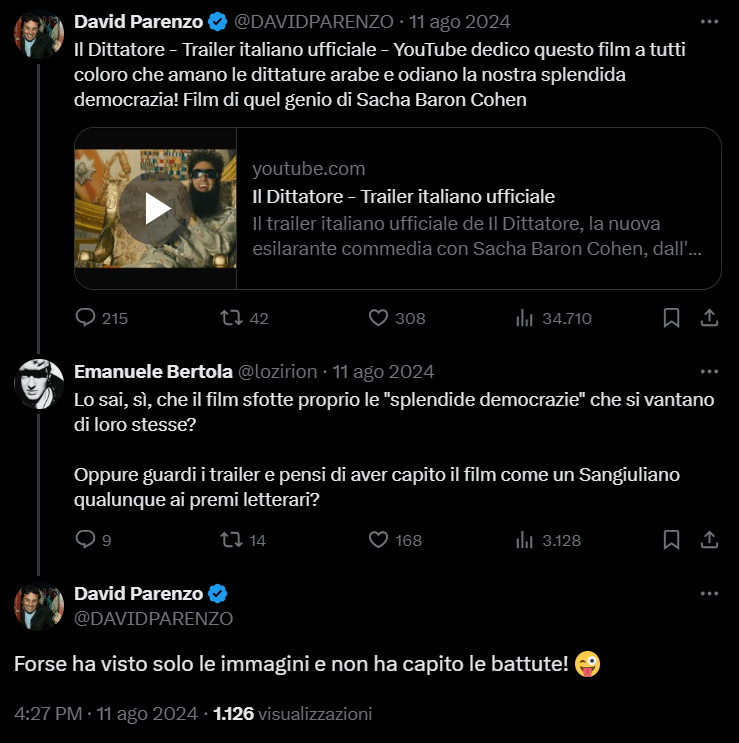View analytics showing 34.710 views
Image resolution: width=739 pixels, height=743 pixels.
coord(525,318)
